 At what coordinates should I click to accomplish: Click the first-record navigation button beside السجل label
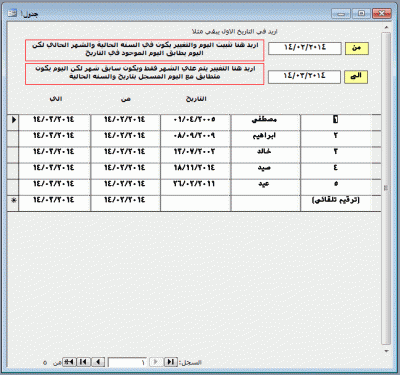click(171, 362)
